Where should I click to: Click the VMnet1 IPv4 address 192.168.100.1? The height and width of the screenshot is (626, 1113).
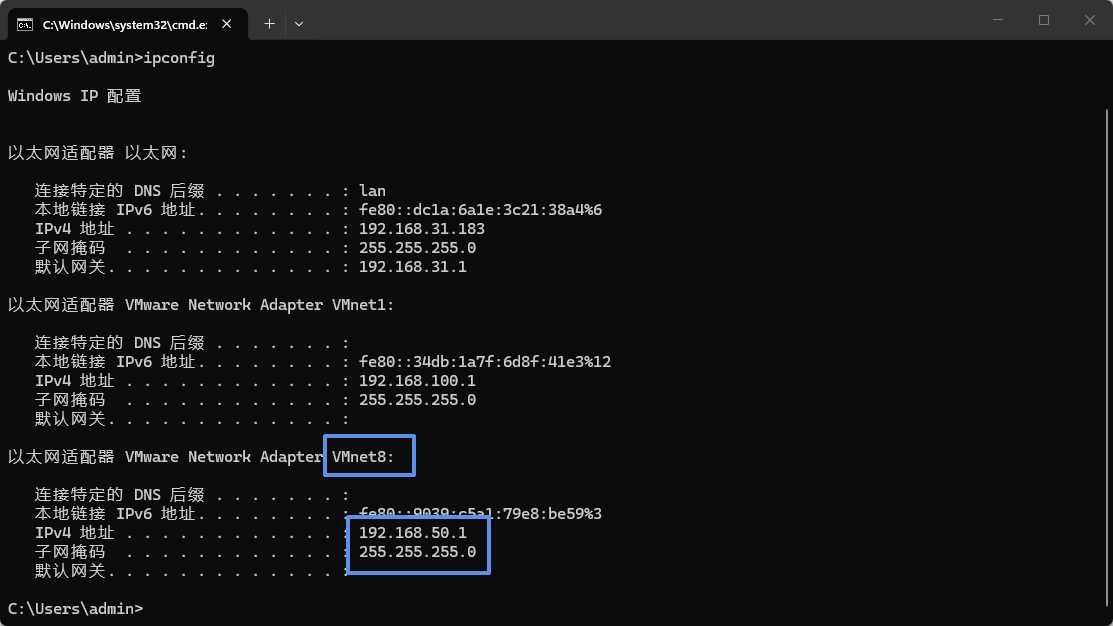coord(417,381)
